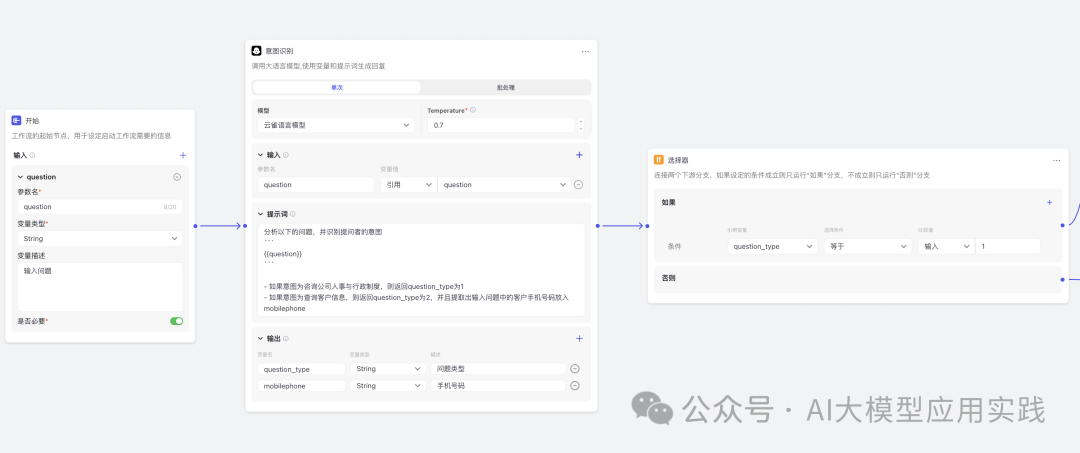1080x453 pixels.
Task: Open the 选择器 node more options menu
Action: pyautogui.click(x=1057, y=160)
